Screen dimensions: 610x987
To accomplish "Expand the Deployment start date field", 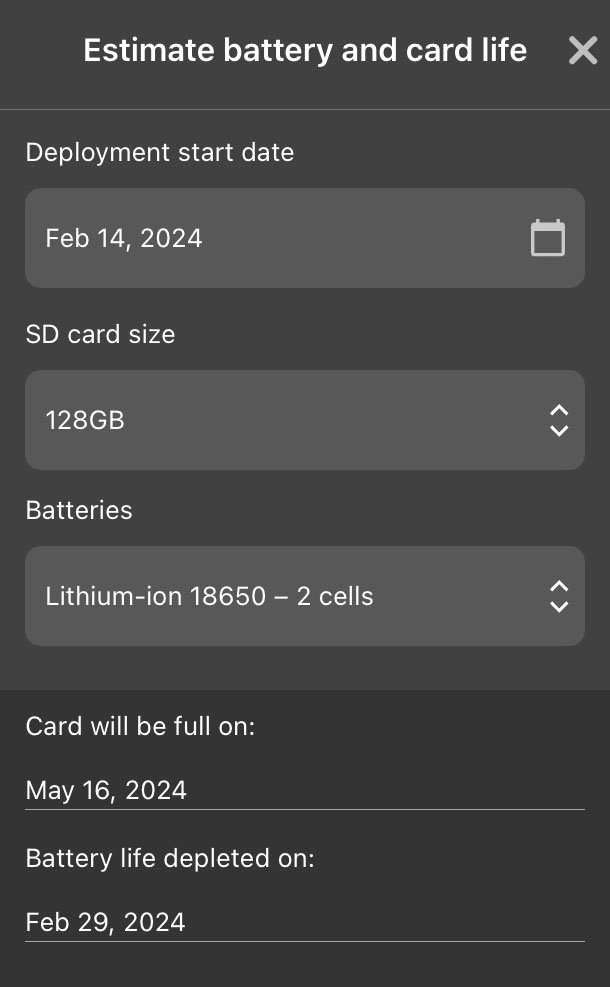I will [x=305, y=238].
